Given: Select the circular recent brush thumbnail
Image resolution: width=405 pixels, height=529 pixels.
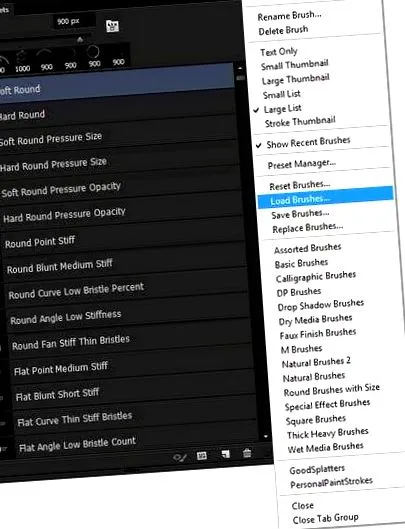Looking at the screenshot, I should [x=93, y=57].
